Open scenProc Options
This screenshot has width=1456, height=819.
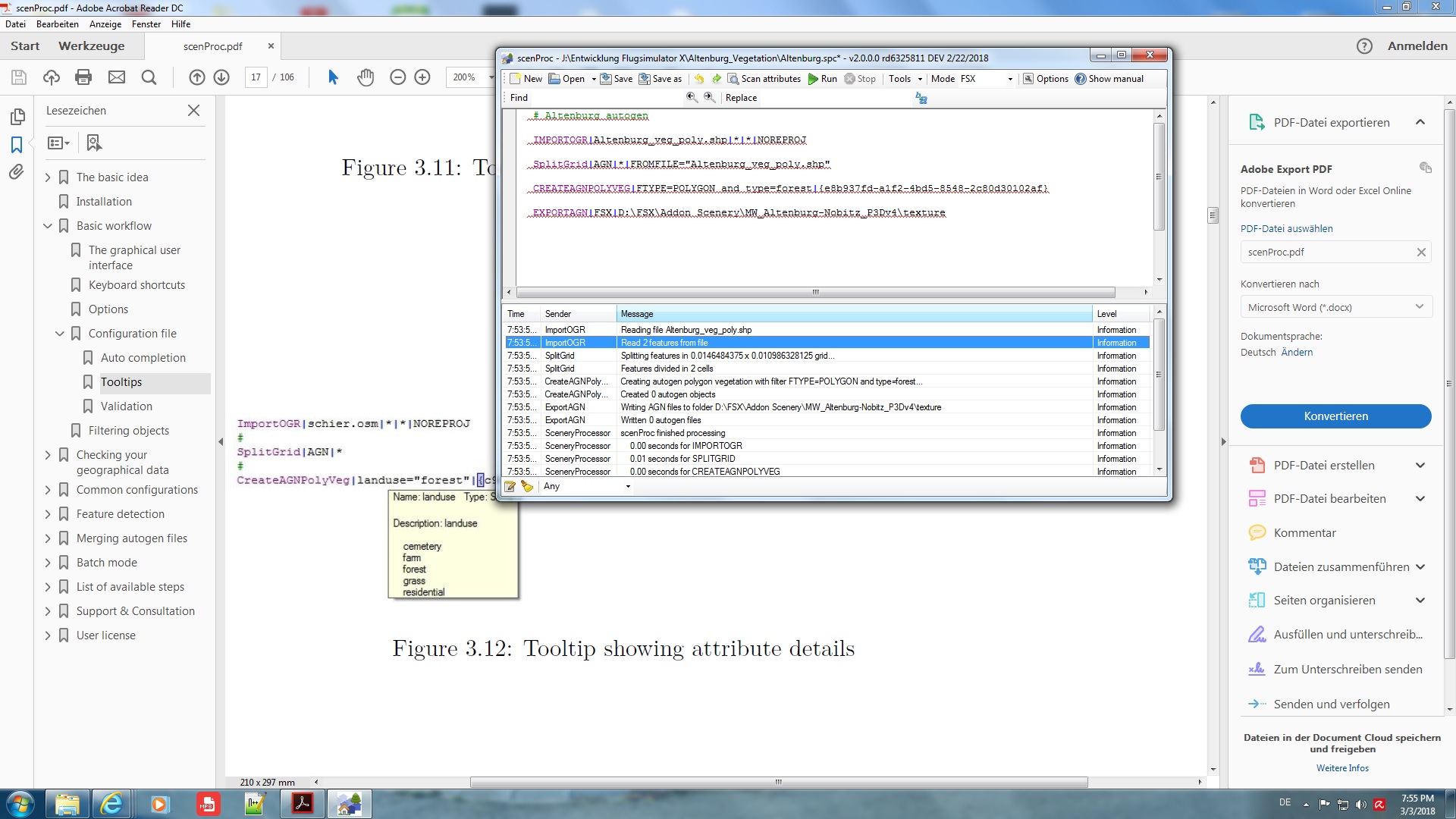pyautogui.click(x=1046, y=79)
